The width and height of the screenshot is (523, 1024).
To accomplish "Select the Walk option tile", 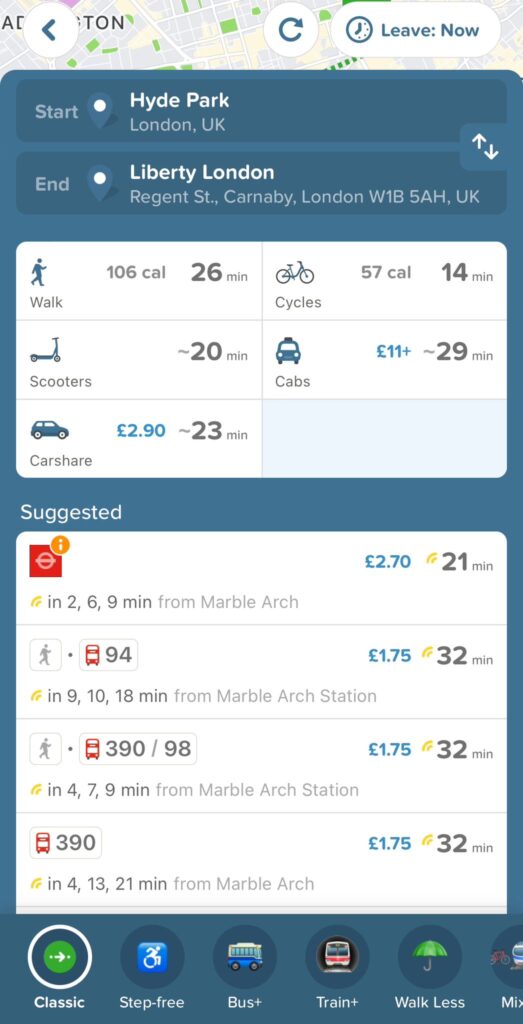I will click(139, 281).
